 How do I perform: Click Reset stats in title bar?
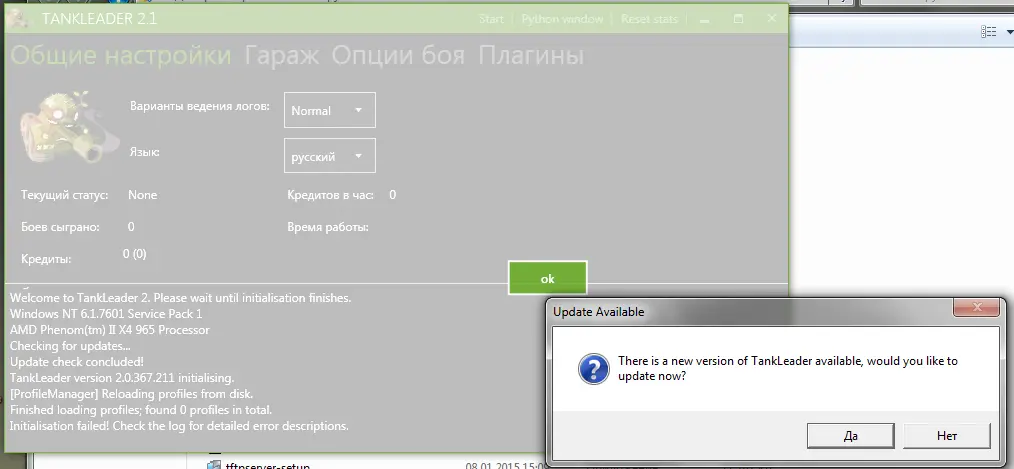(649, 19)
